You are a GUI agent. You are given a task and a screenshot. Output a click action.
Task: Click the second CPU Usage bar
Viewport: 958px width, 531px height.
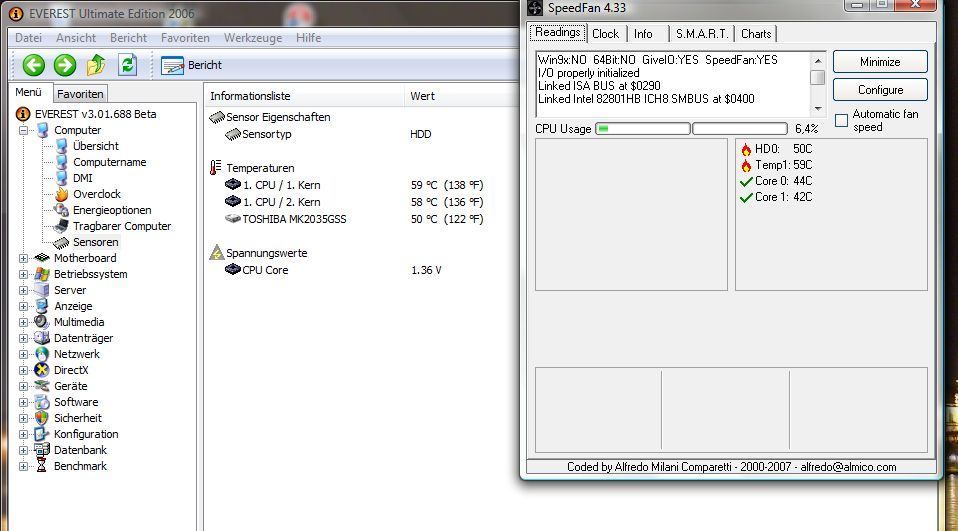(x=740, y=128)
